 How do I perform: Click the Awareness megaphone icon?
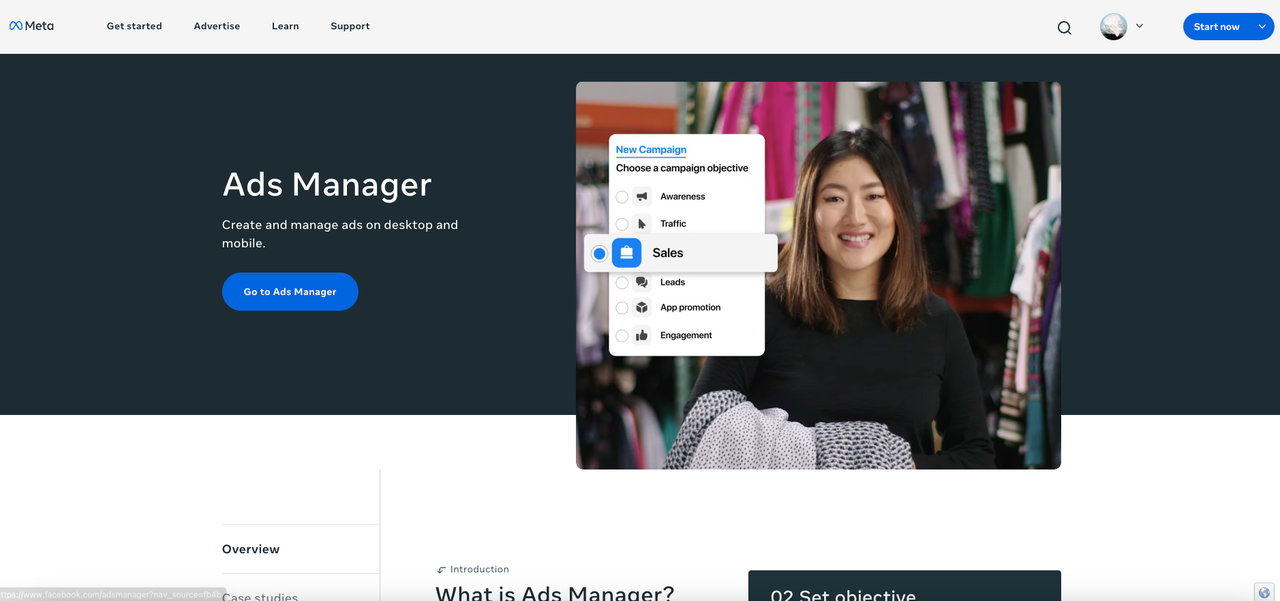[x=641, y=197]
